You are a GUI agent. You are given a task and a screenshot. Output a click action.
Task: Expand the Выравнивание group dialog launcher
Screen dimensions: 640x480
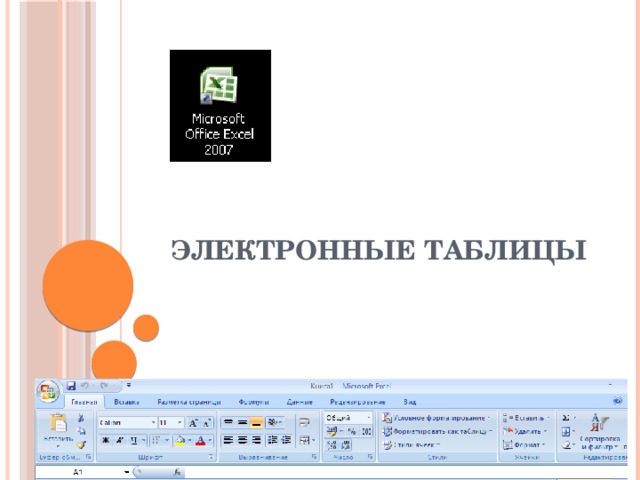coord(314,457)
